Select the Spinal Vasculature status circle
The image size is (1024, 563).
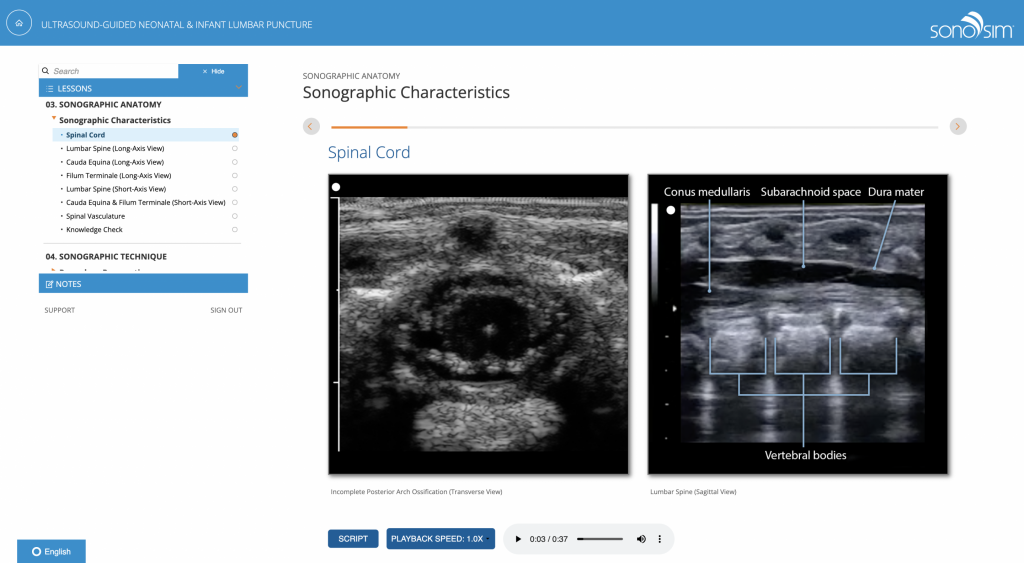(x=234, y=216)
